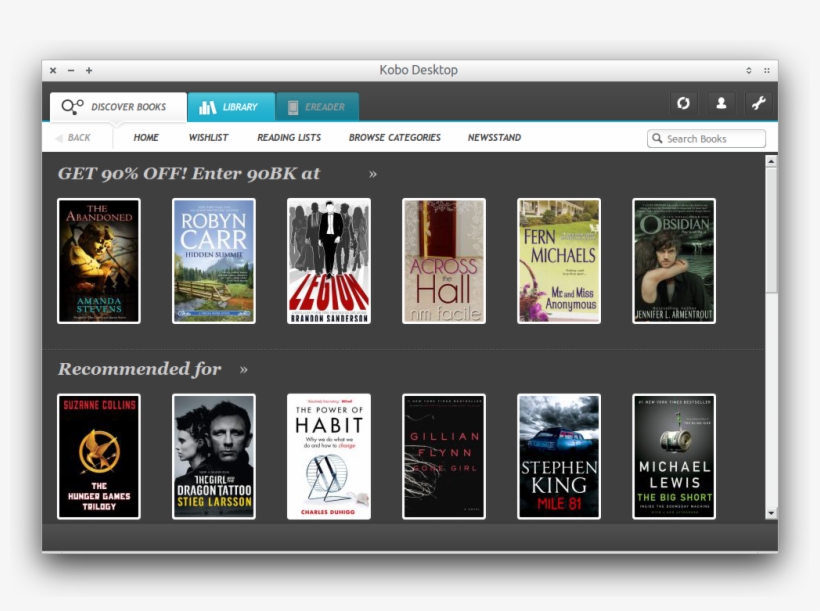Open Browse Categories menu
The height and width of the screenshot is (611, 820).
pyautogui.click(x=394, y=138)
